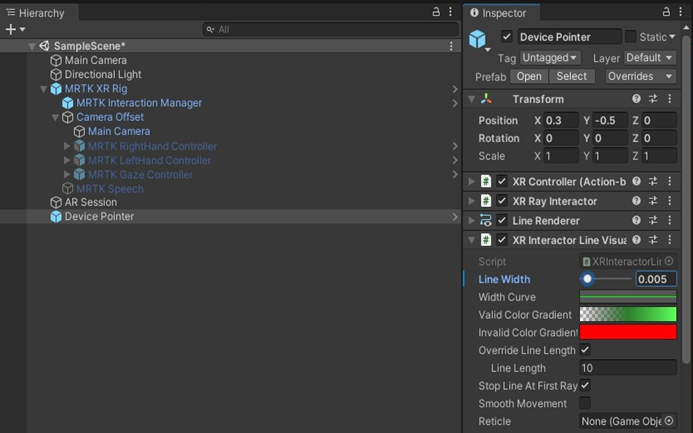This screenshot has width=693, height=433.
Task: Click prefab Select button
Action: [571, 76]
